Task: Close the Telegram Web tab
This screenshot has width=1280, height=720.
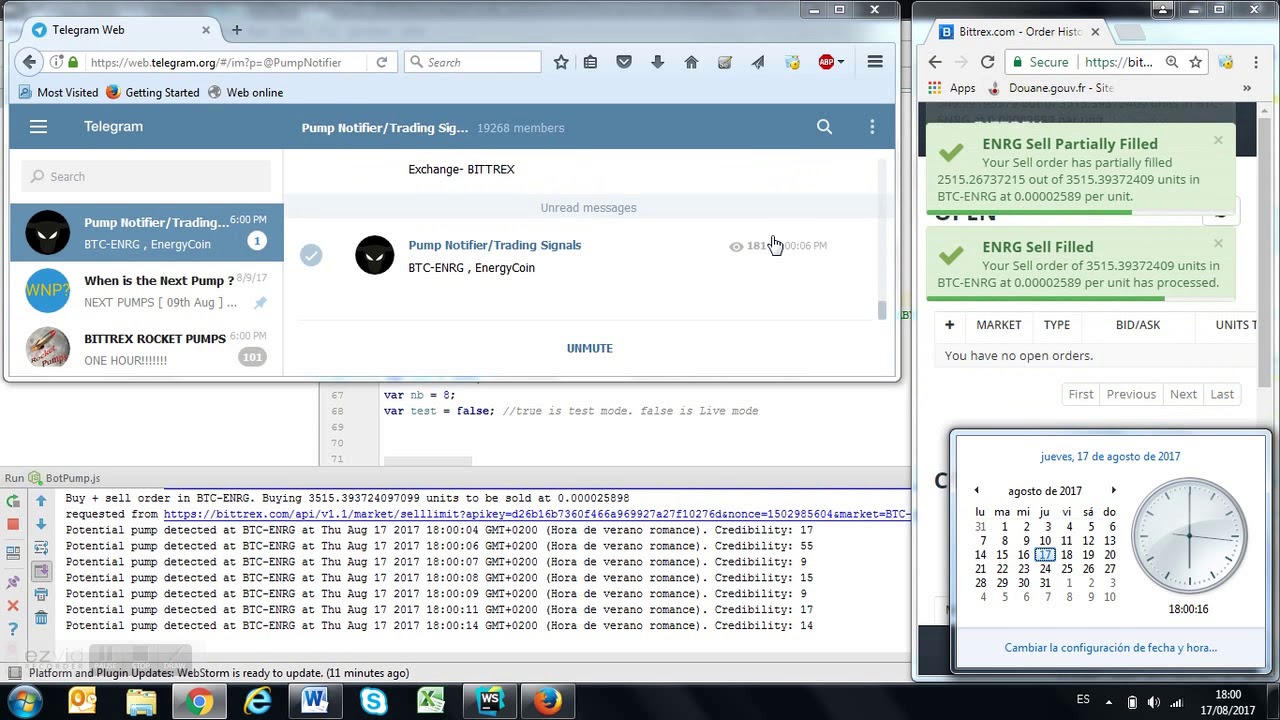Action: pos(204,30)
